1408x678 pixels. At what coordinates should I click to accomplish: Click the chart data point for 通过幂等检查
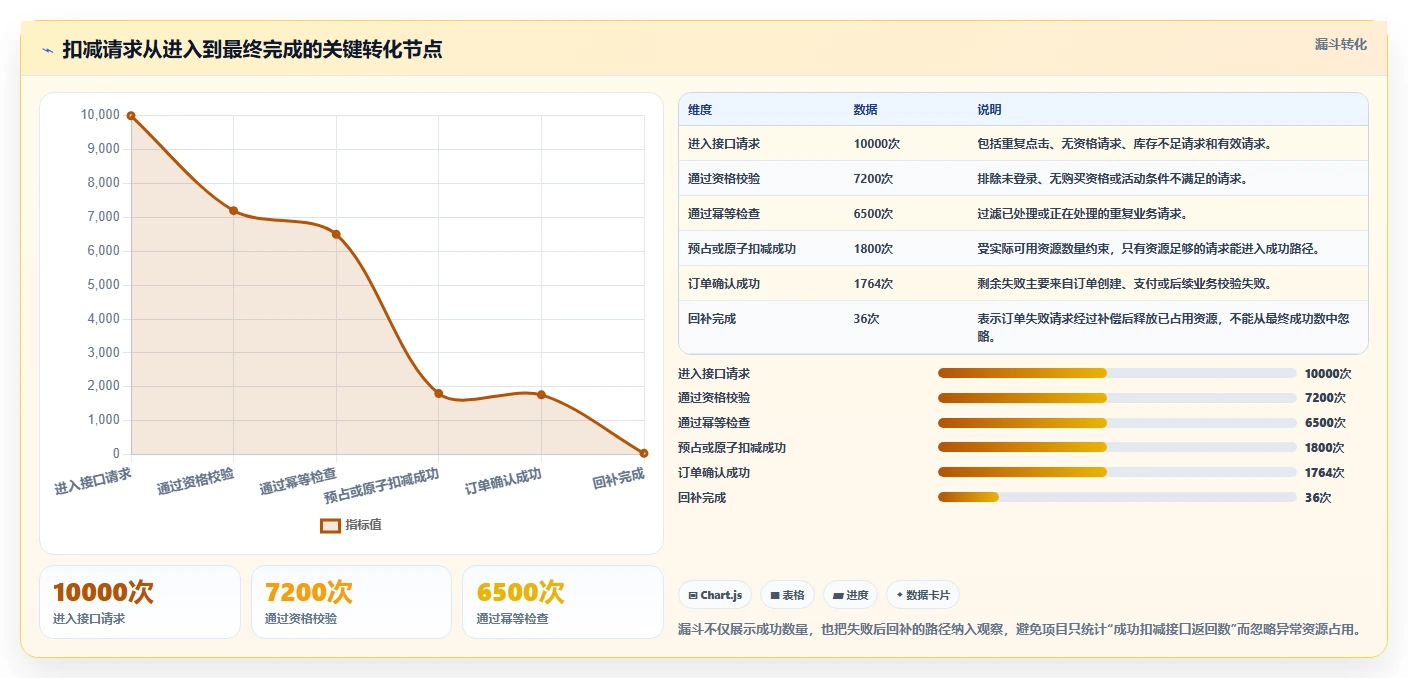(336, 234)
